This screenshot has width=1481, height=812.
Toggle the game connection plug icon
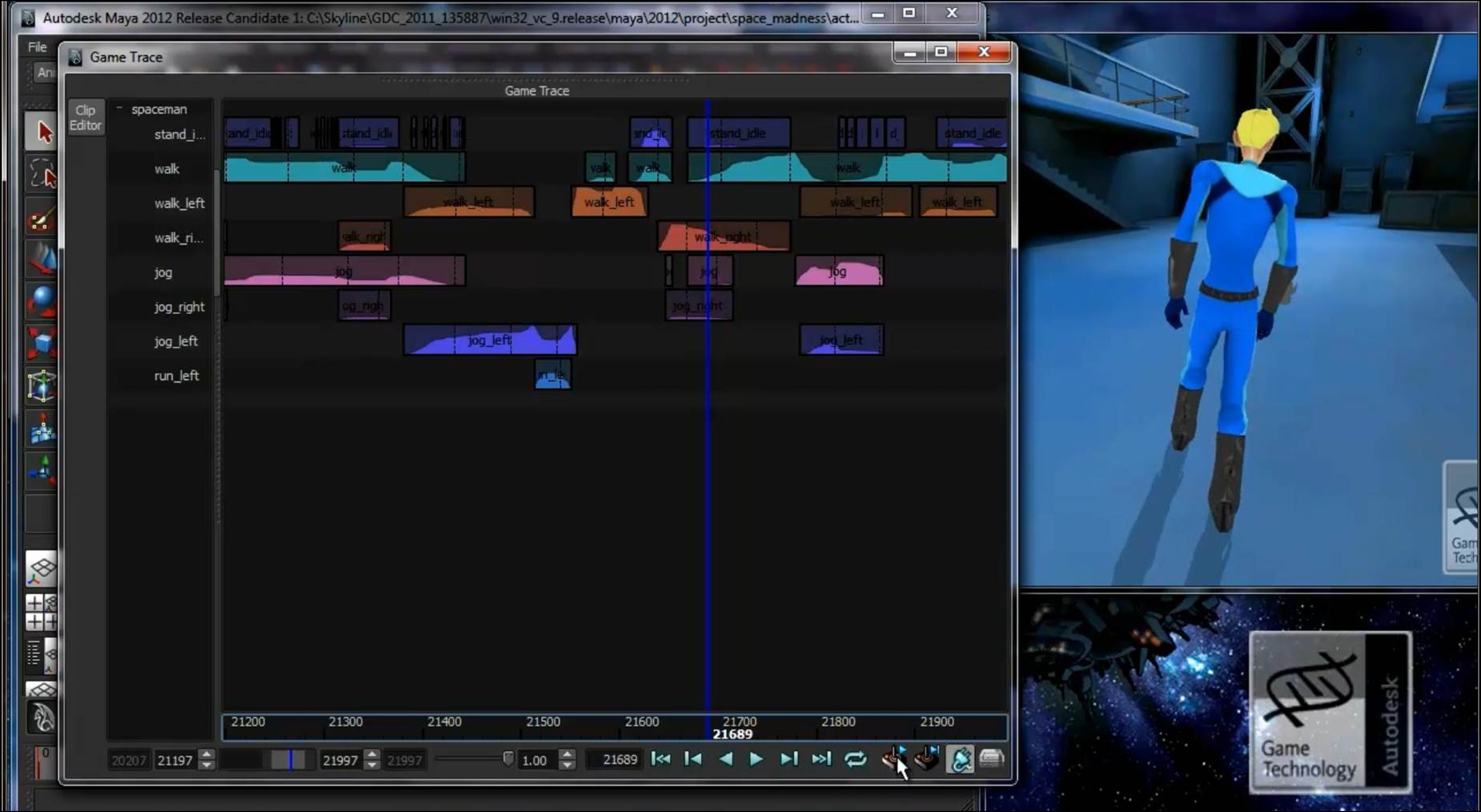(x=959, y=759)
